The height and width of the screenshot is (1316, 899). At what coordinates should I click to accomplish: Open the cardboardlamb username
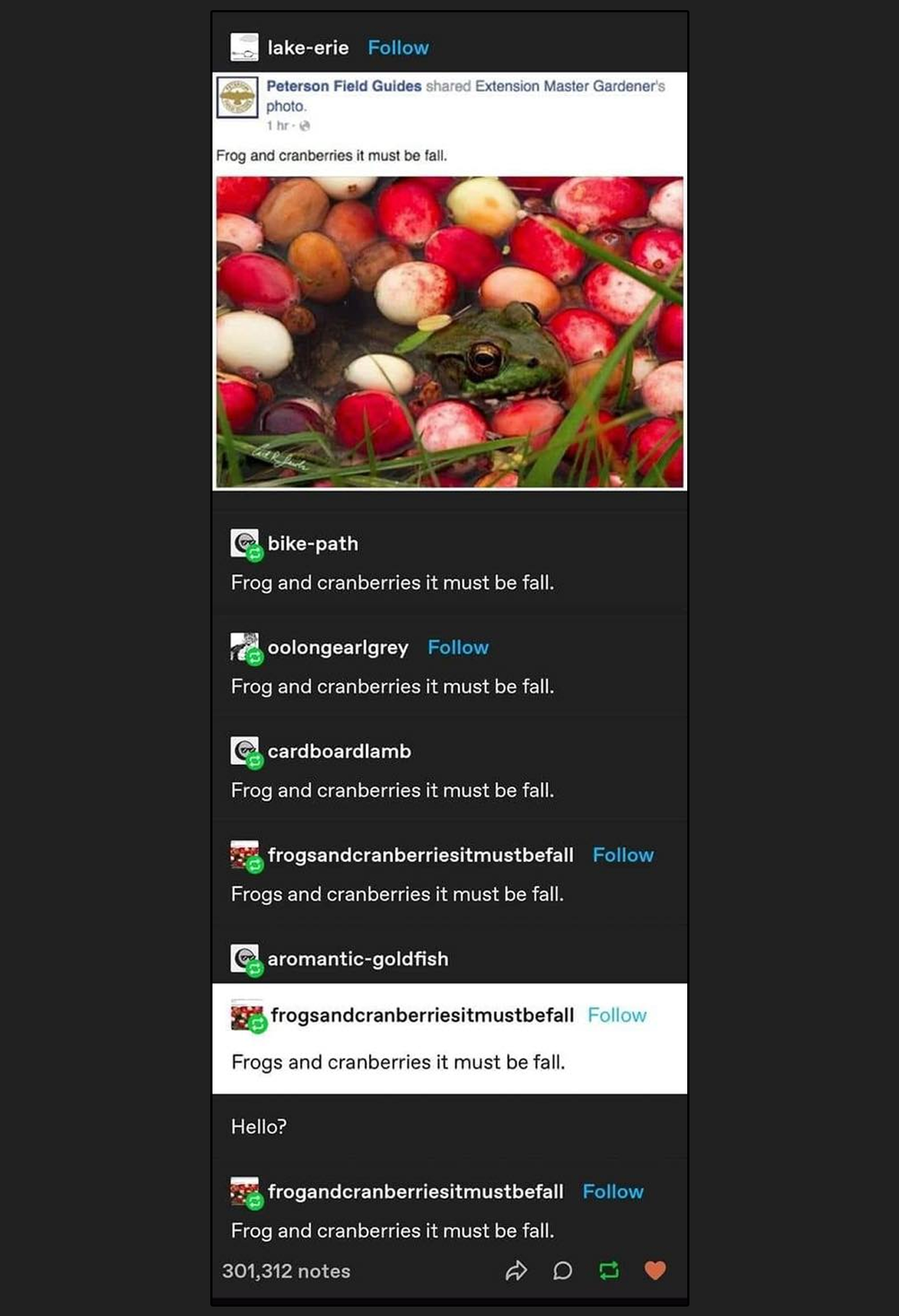[x=340, y=751]
